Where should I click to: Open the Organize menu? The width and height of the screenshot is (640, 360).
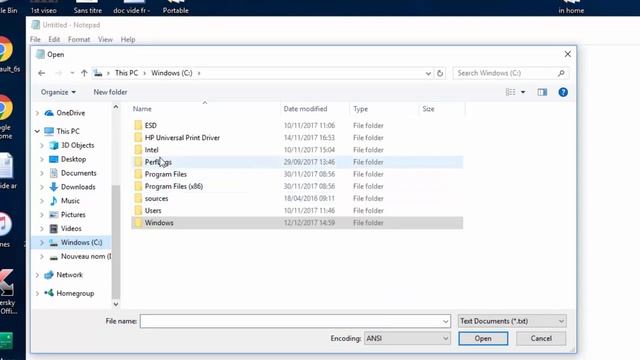point(58,92)
